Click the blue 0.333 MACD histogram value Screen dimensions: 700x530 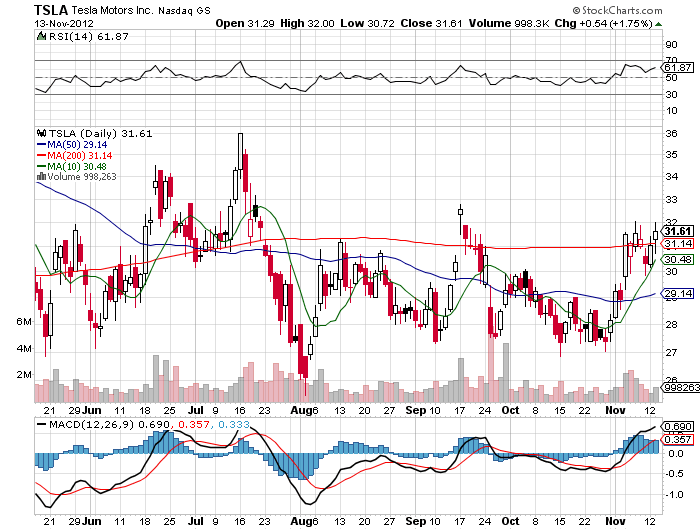[x=234, y=424]
